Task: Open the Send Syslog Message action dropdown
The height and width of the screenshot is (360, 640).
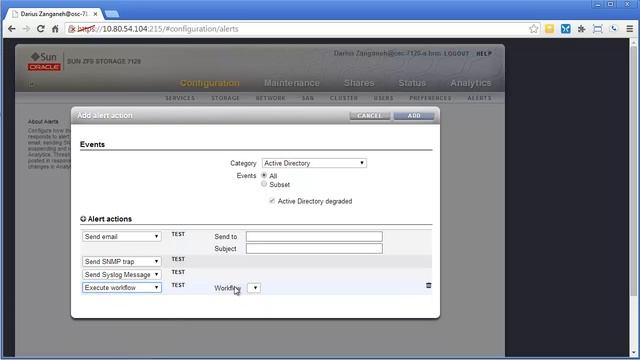Action: coord(121,274)
